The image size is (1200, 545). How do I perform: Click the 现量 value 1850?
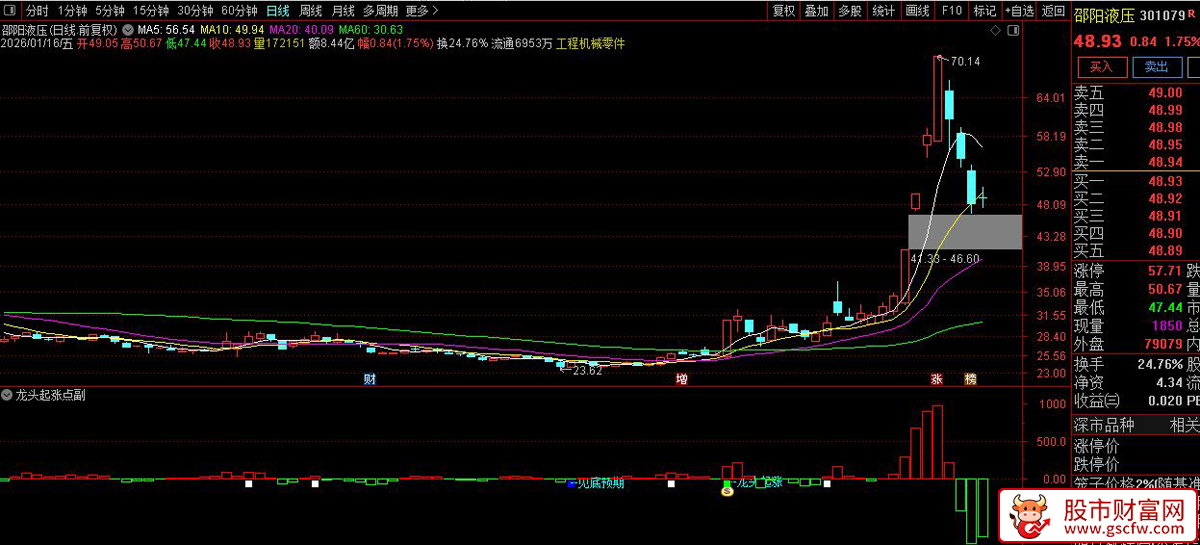point(1167,325)
